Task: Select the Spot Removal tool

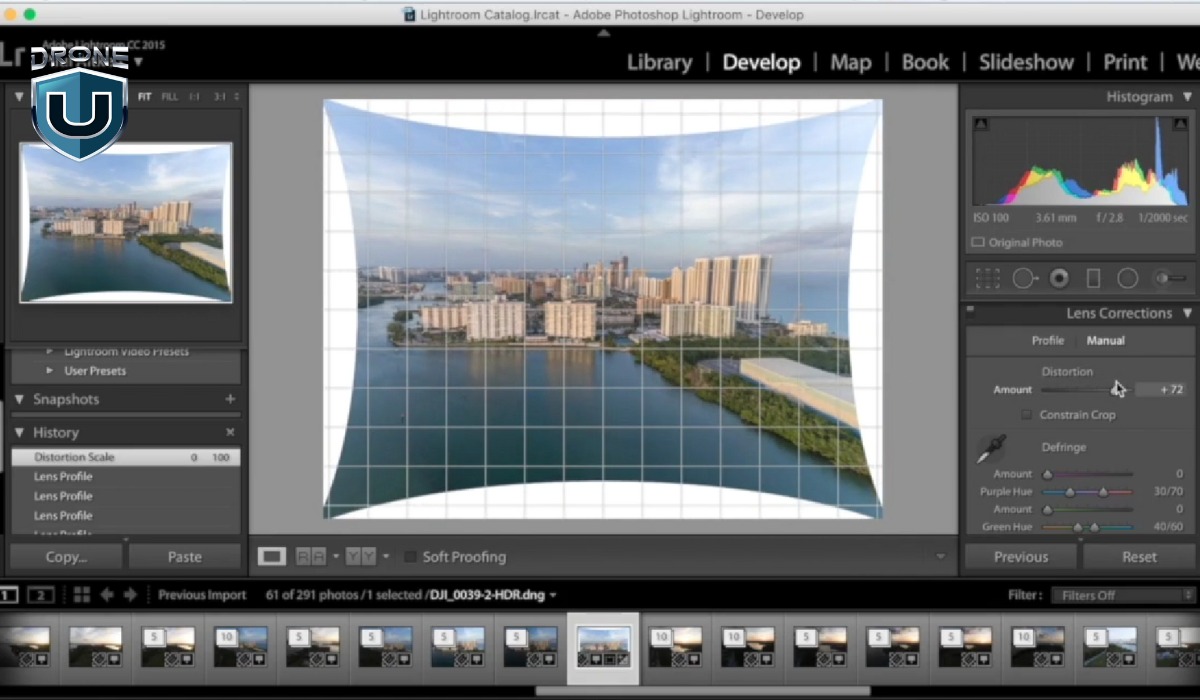Action: click(1024, 279)
